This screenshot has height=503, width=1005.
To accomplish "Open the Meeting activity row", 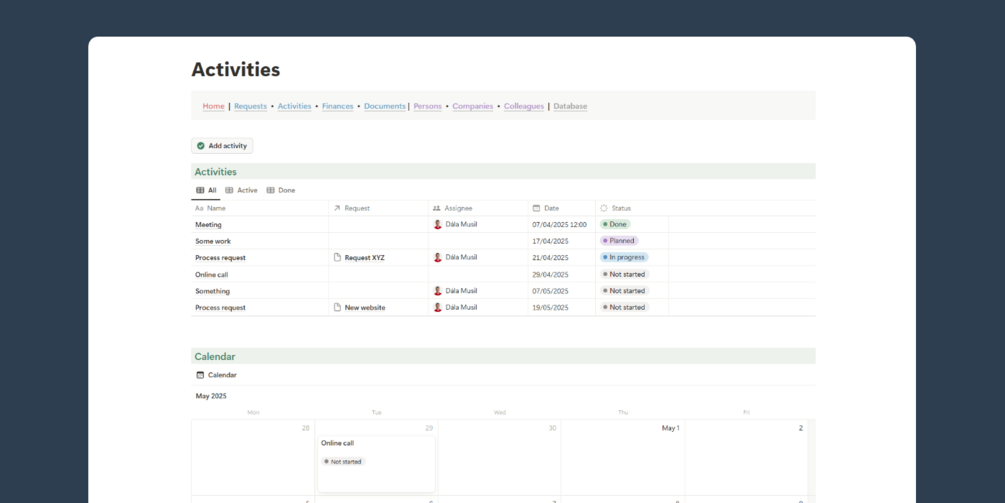I will pyautogui.click(x=208, y=225).
